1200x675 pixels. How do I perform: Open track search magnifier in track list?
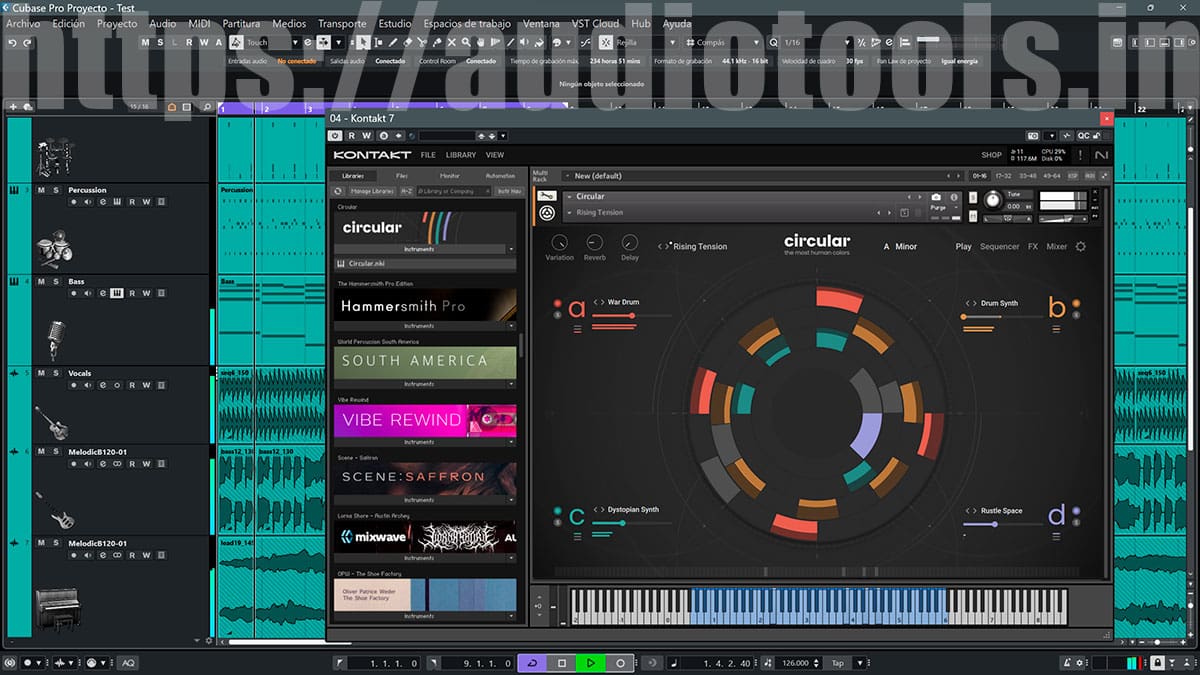click(207, 107)
